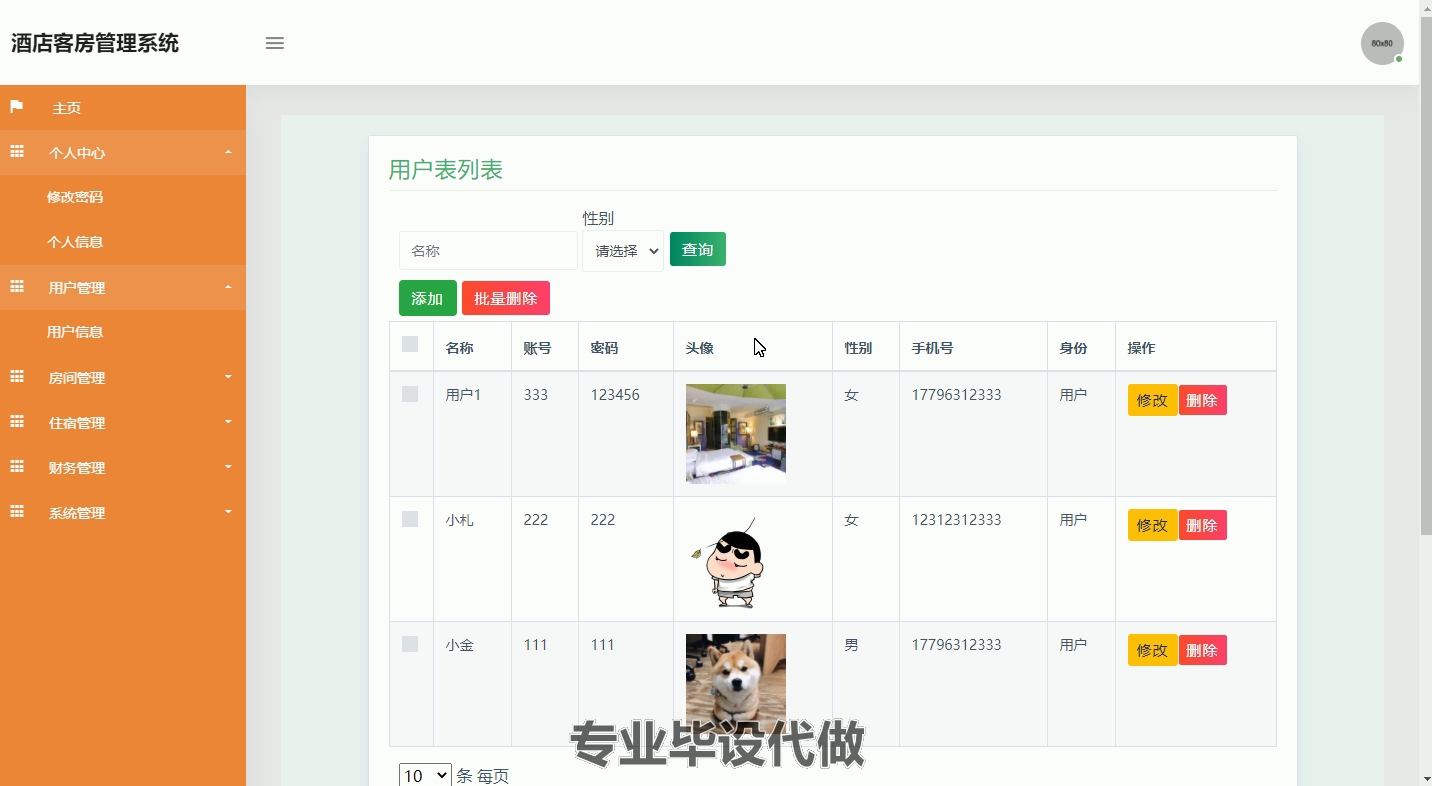Check the checkbox for 小札 row

(410, 519)
